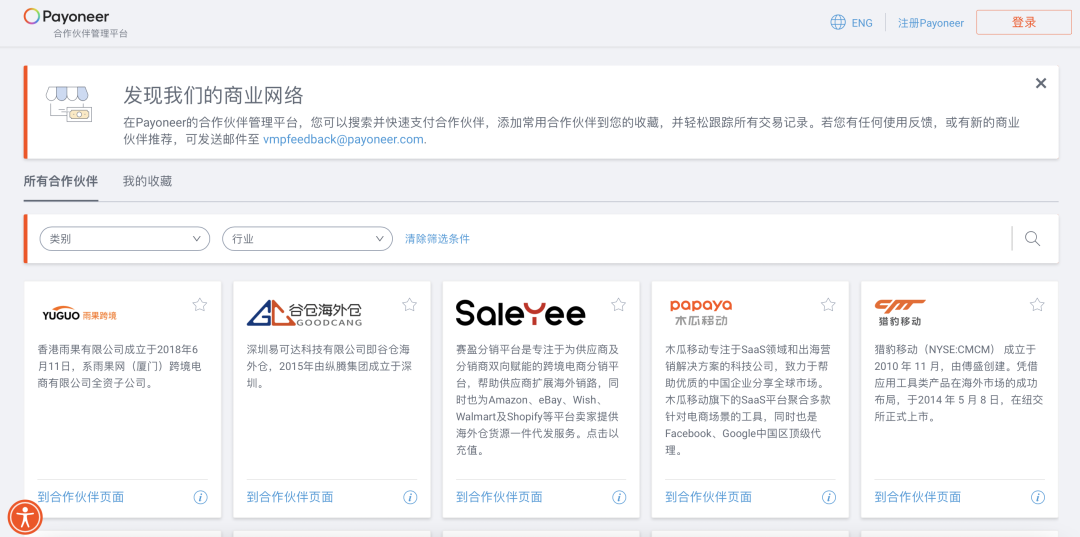Click the papaya 木瓜移动 logo
This screenshot has width=1080, height=537.
[700, 313]
